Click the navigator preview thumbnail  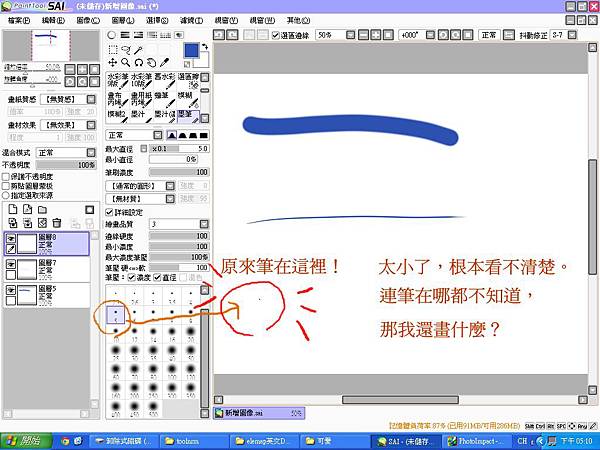[x=51, y=45]
